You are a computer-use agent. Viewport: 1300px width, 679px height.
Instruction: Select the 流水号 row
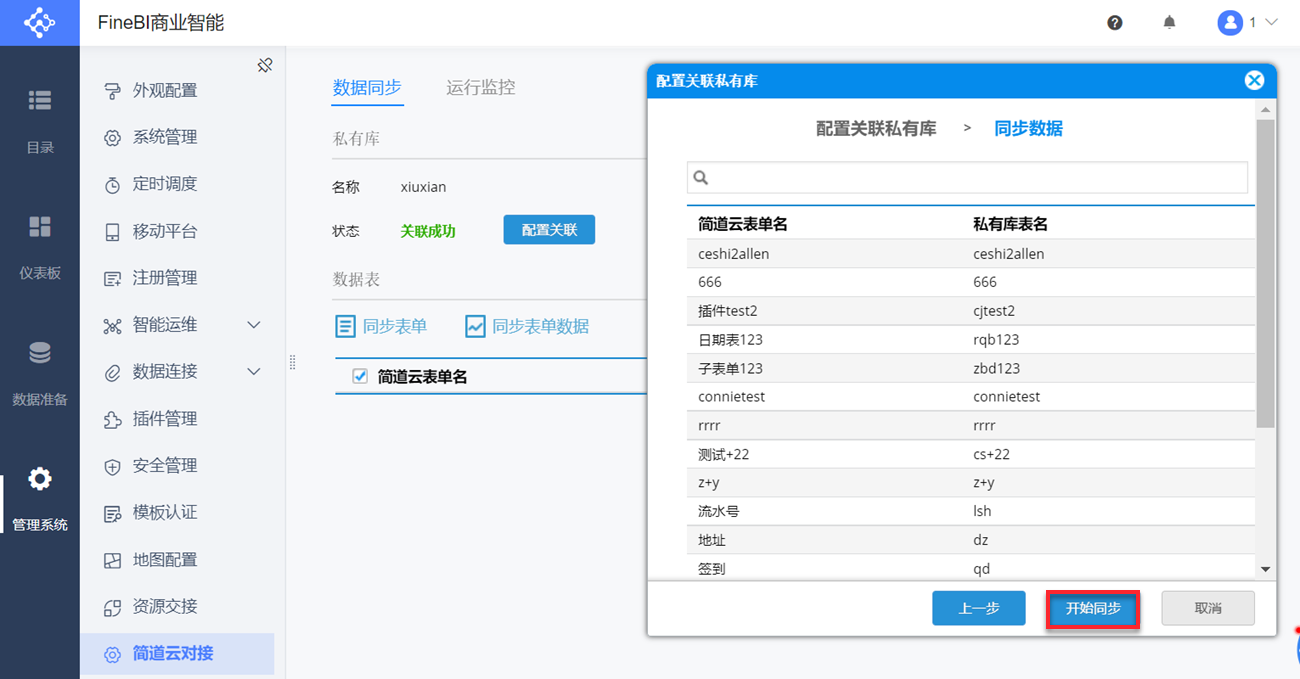click(x=971, y=511)
